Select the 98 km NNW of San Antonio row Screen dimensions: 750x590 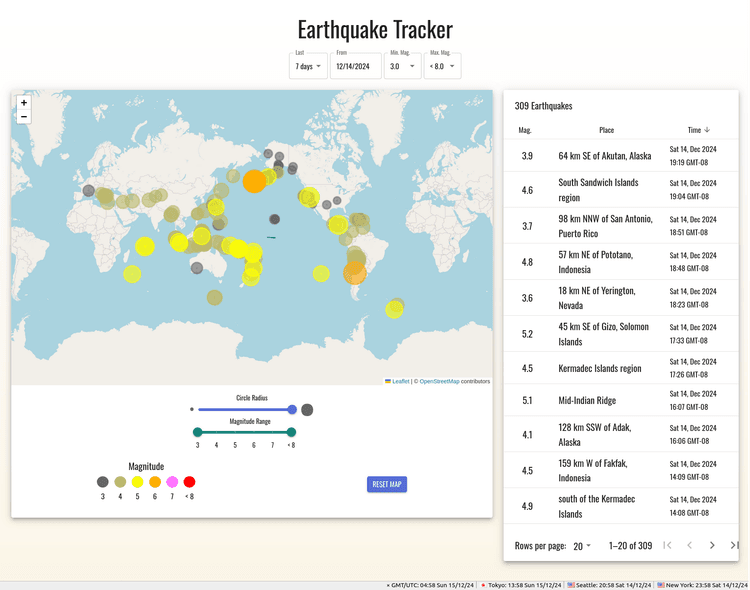[621, 226]
